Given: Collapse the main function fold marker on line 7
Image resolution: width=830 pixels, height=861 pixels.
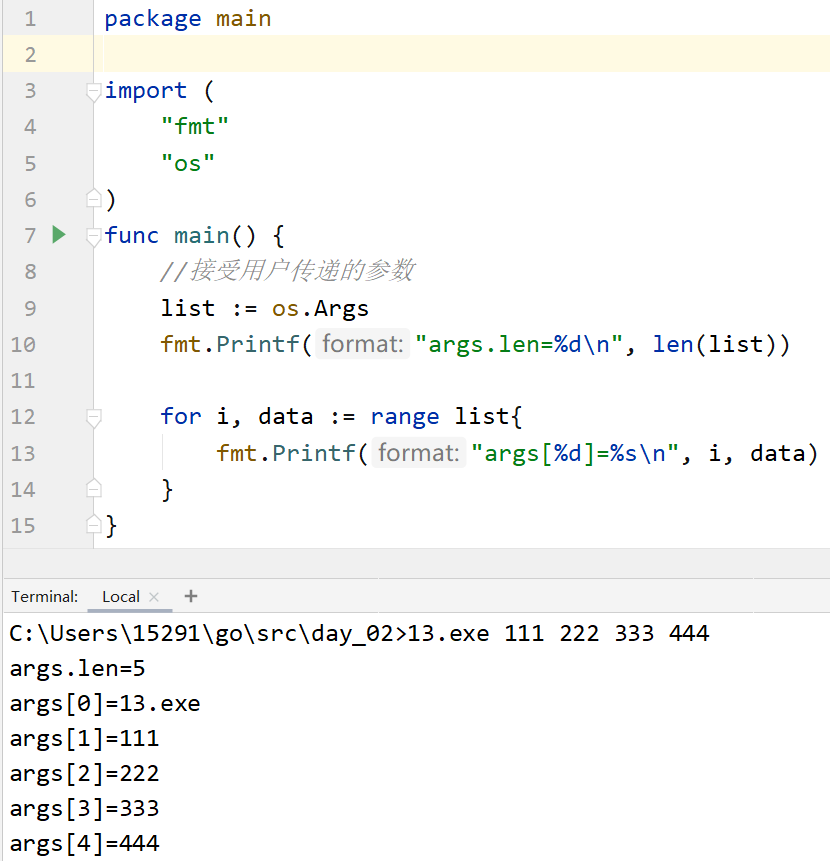Looking at the screenshot, I should click(x=93, y=236).
